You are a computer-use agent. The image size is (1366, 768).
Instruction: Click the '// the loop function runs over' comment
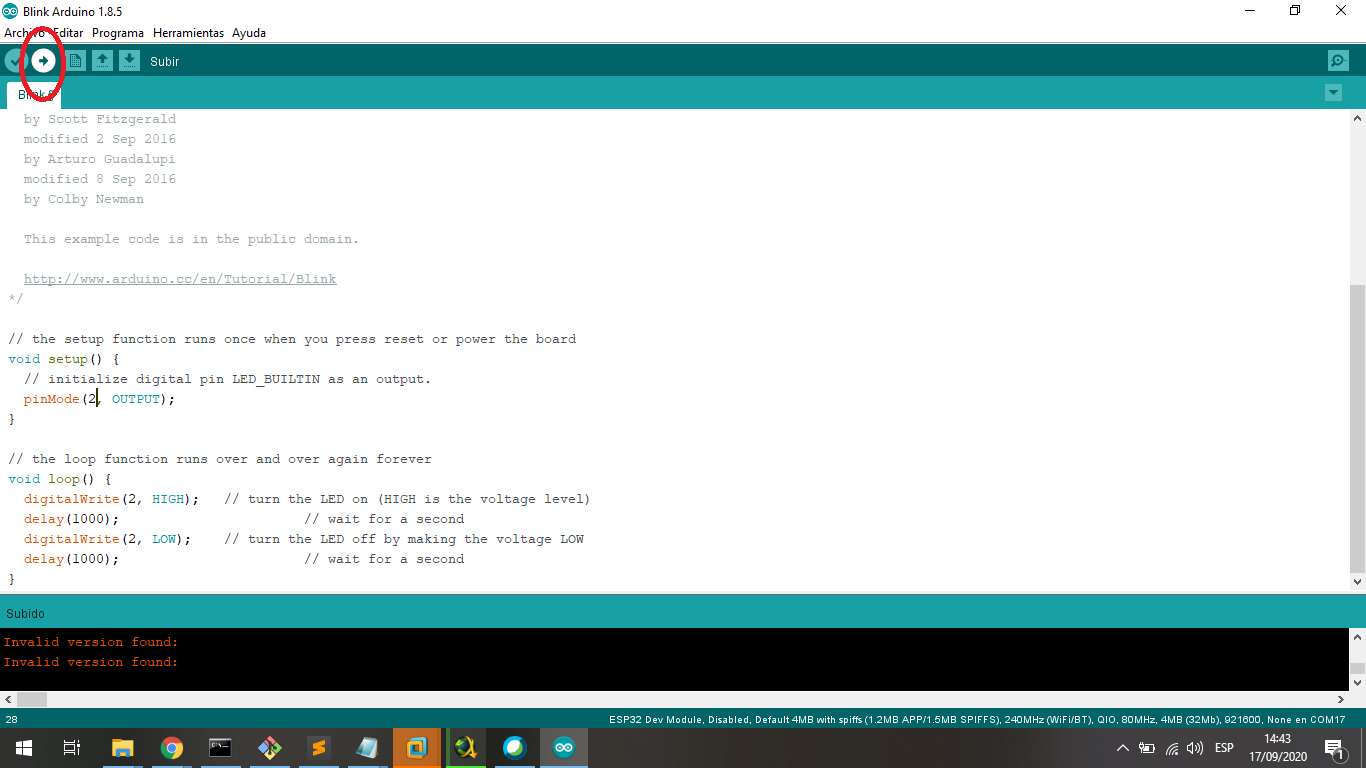pyautogui.click(x=220, y=459)
